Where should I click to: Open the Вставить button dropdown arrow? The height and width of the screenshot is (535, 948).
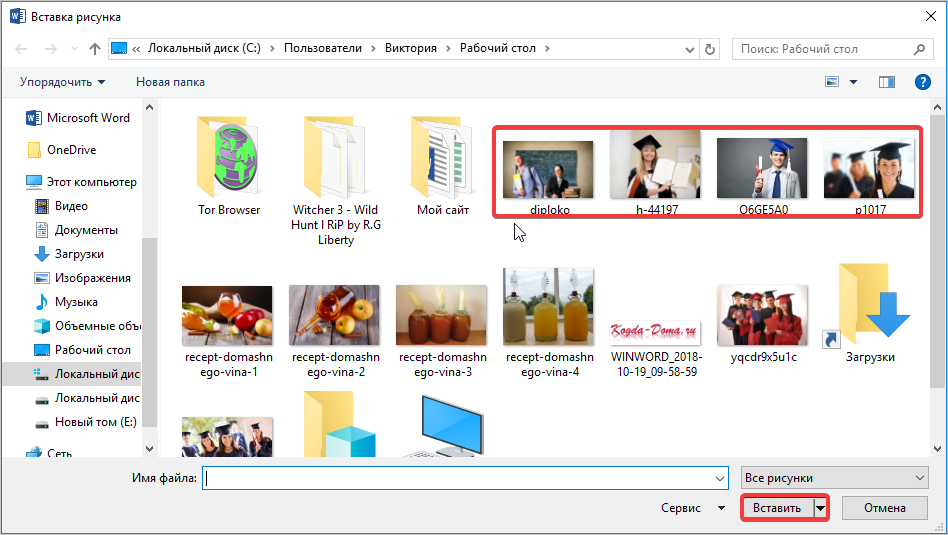coord(822,508)
